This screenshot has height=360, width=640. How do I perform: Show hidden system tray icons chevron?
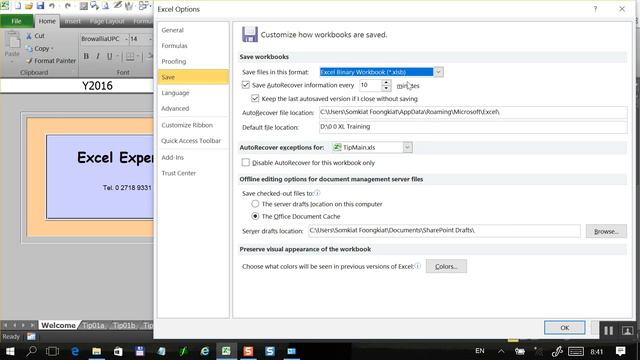click(501, 351)
